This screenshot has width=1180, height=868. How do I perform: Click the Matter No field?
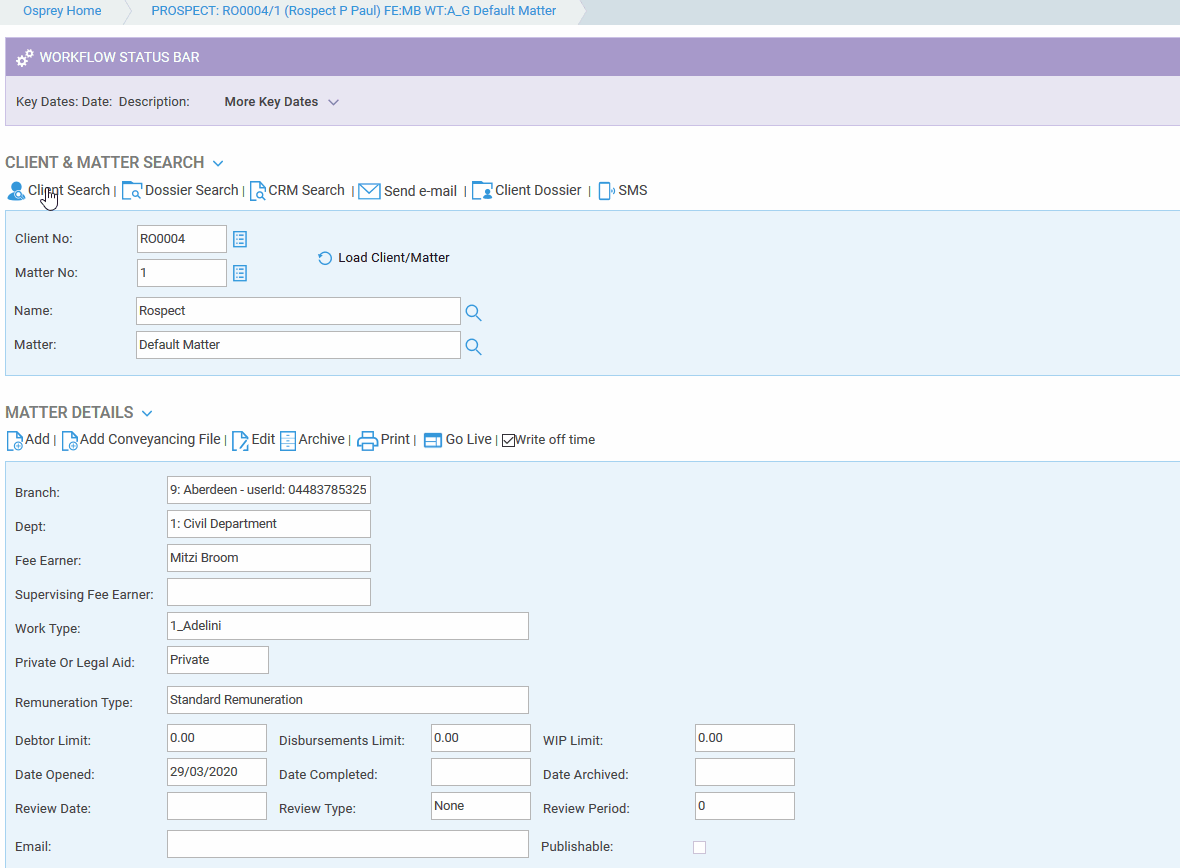(x=181, y=273)
